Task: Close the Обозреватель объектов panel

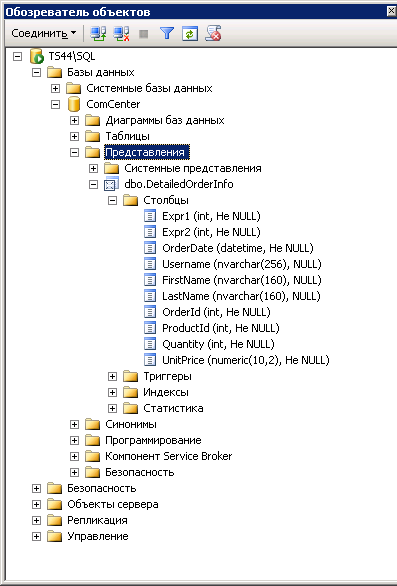Action: (391, 12)
